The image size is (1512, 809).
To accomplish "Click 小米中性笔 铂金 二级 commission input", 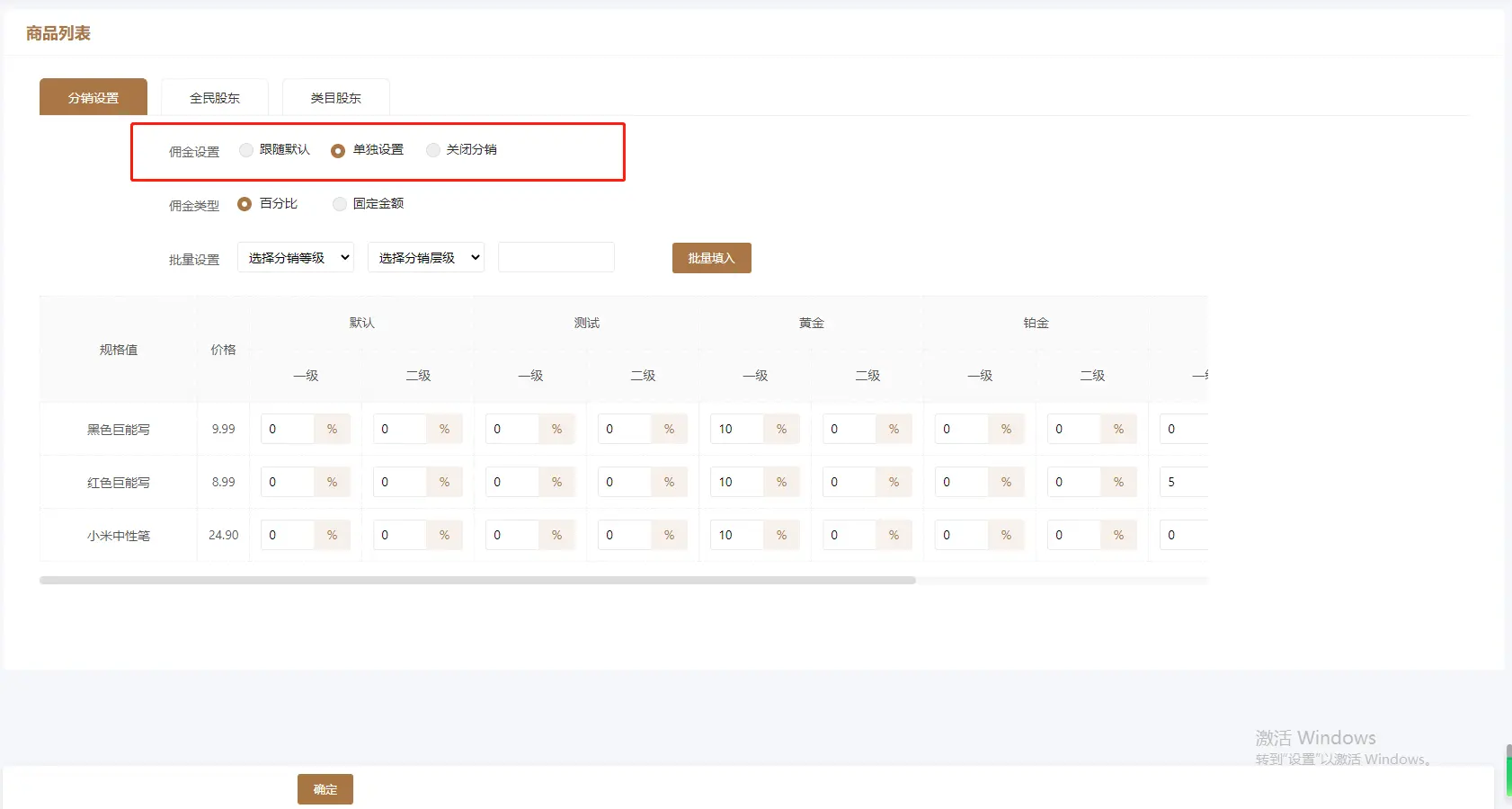I will tap(1073, 536).
